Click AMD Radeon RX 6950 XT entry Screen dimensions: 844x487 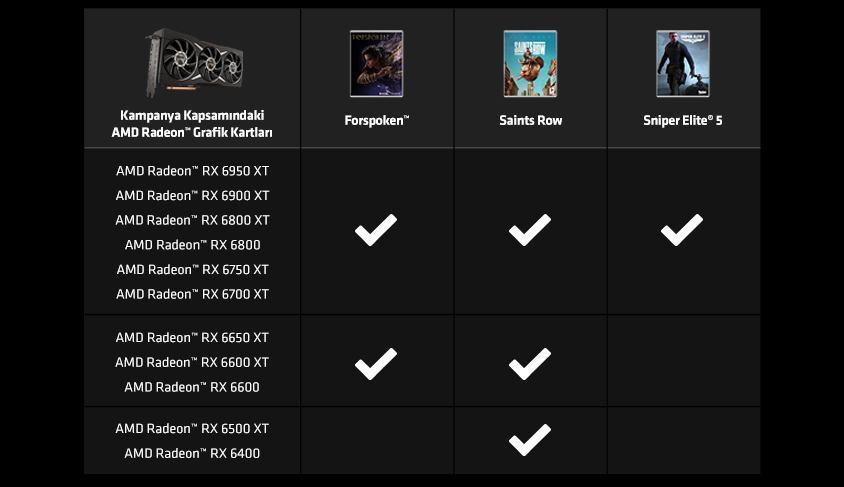[x=192, y=171]
